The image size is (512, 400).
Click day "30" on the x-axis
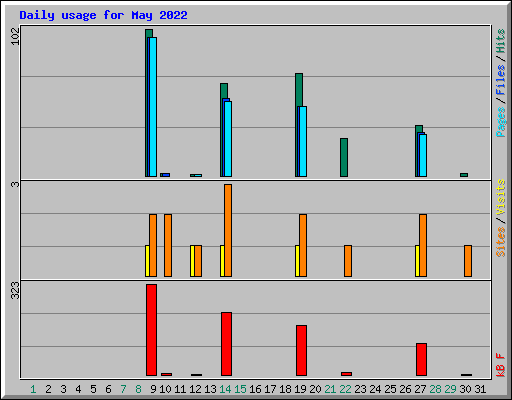click(x=465, y=389)
